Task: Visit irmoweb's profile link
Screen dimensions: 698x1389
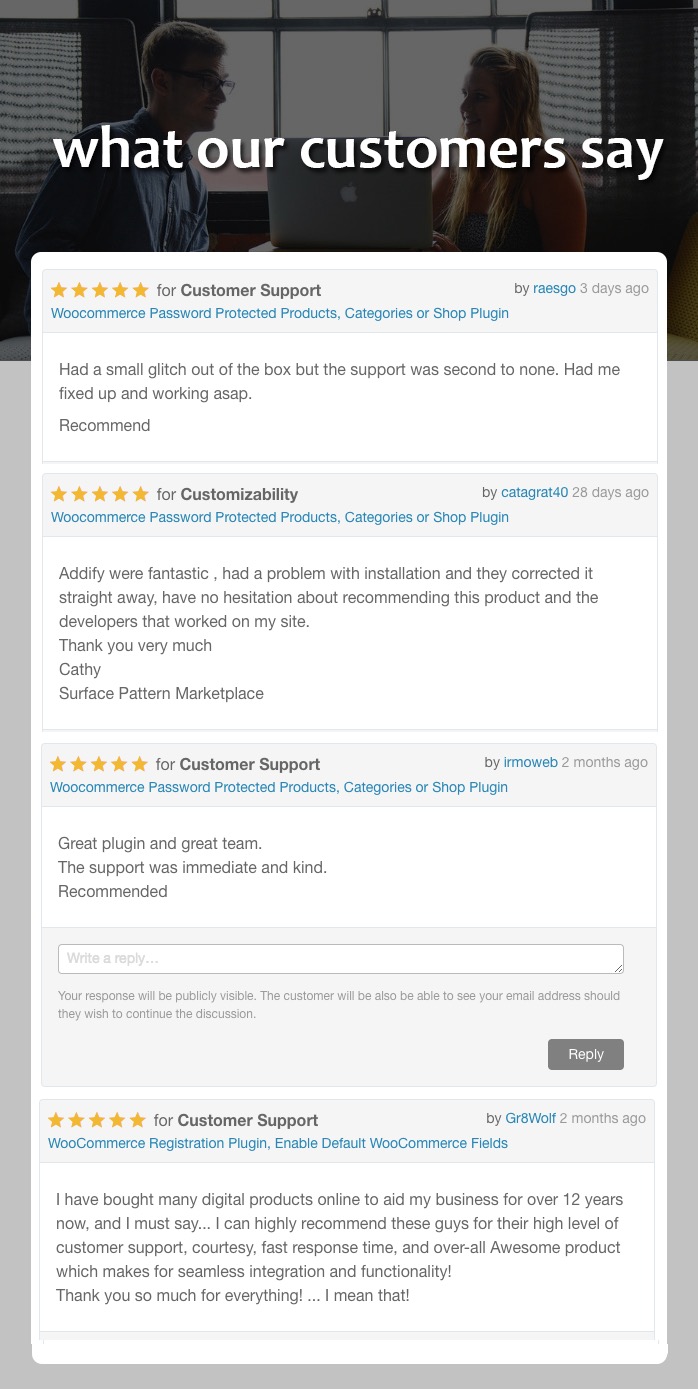Action: (x=531, y=762)
